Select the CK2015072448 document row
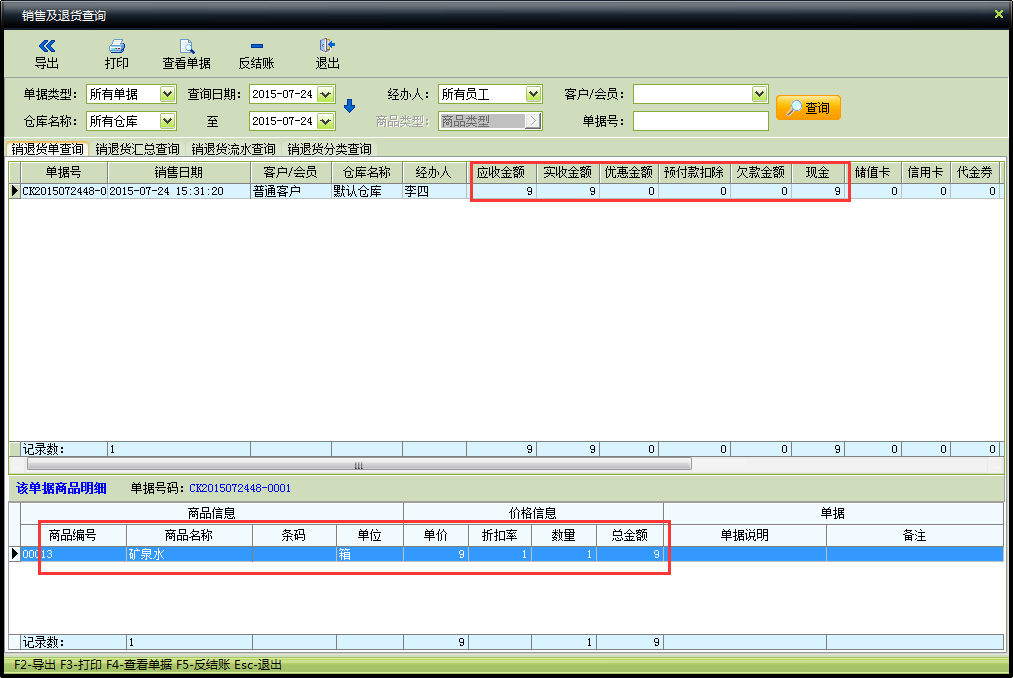This screenshot has width=1013, height=678. pos(64,191)
